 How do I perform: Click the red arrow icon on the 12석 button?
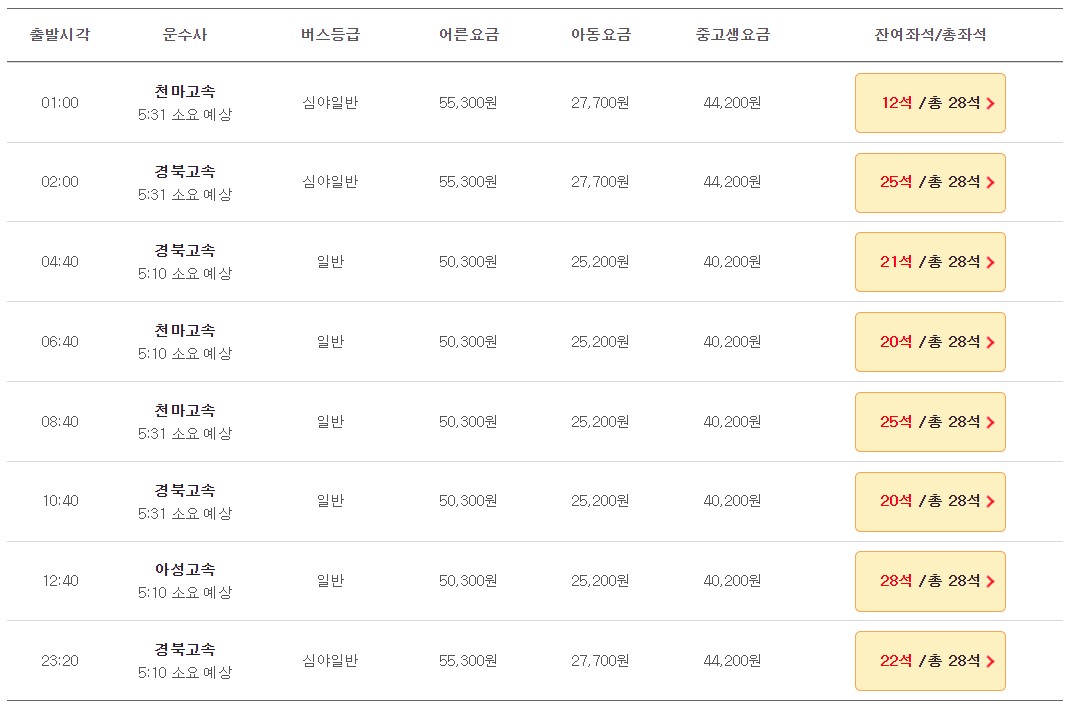pyautogui.click(x=990, y=103)
